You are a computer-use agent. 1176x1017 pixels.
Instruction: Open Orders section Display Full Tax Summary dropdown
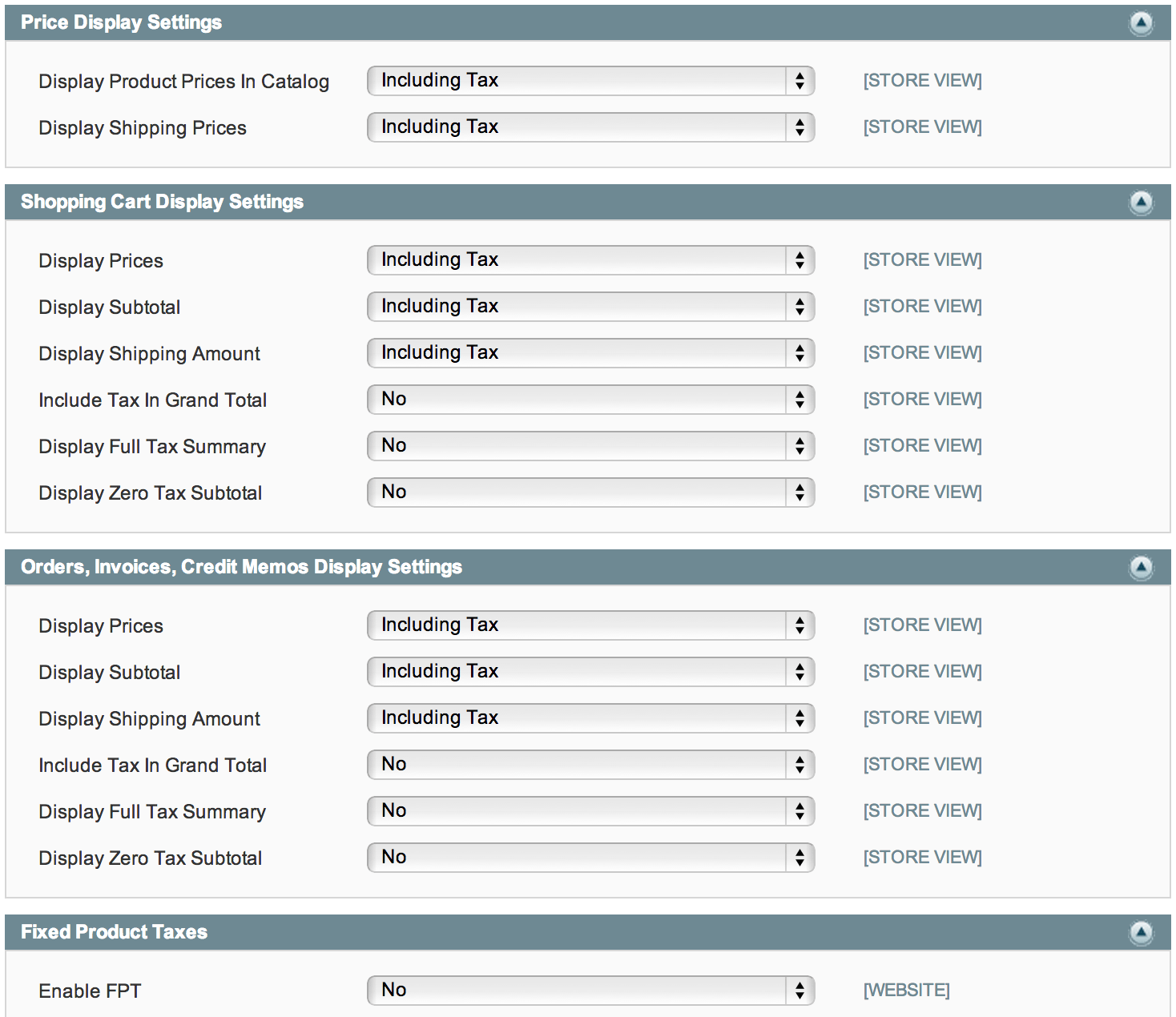pyautogui.click(x=590, y=811)
